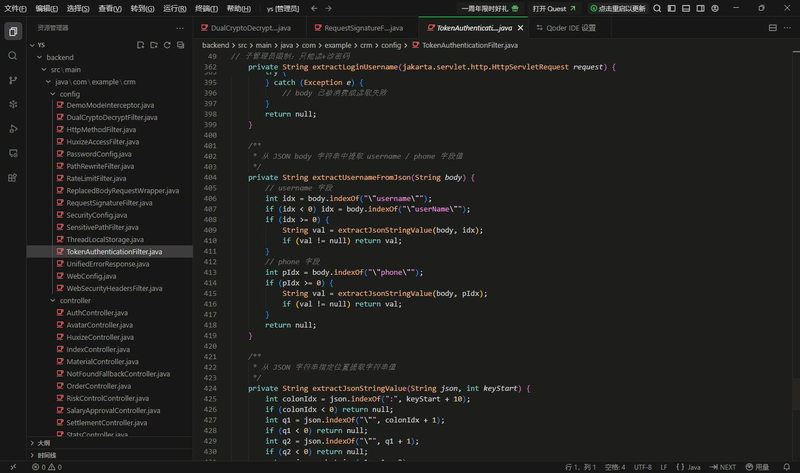Open the Edit menu
The image size is (800, 473).
click(46, 8)
